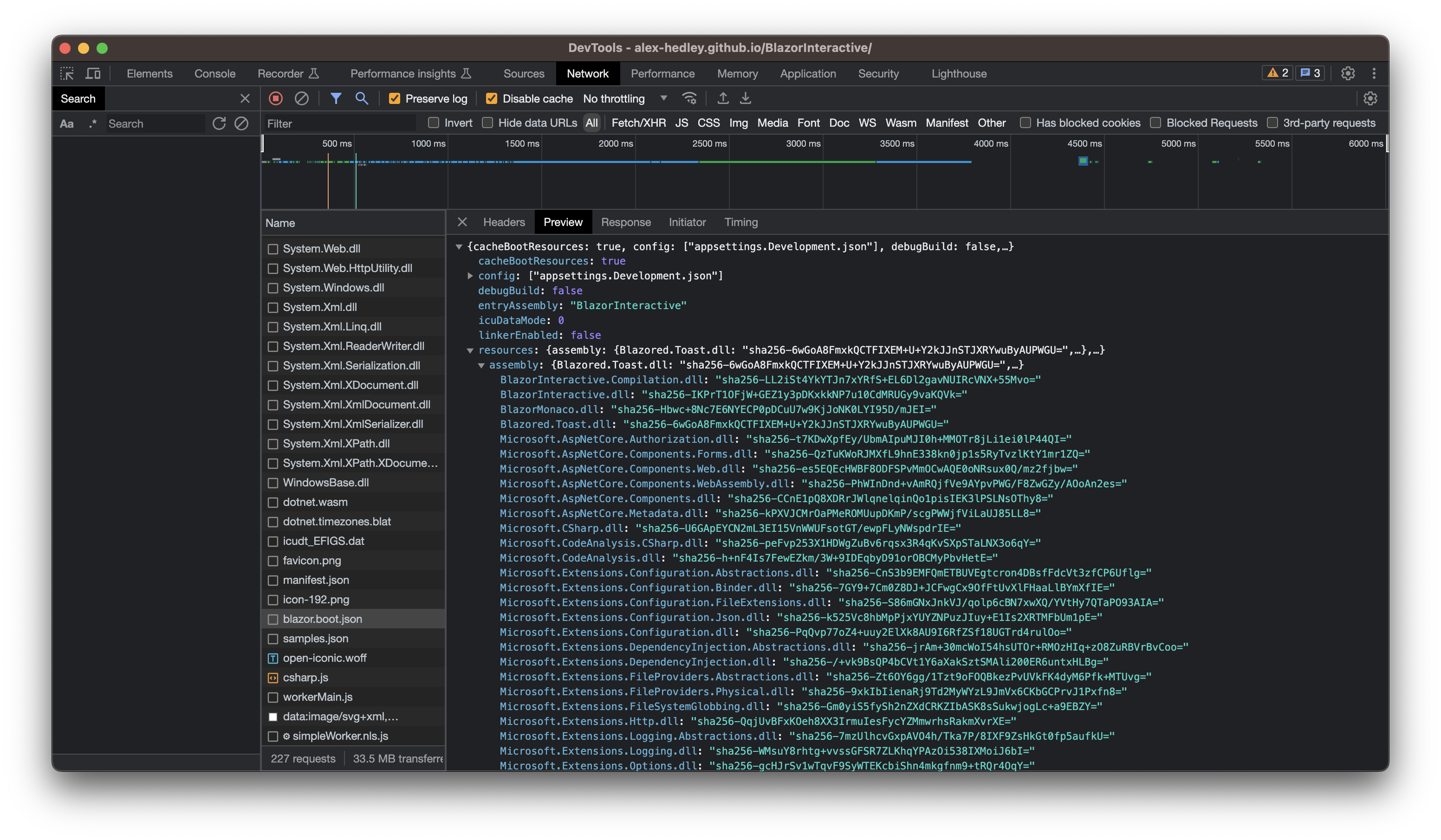
Task: Click the Search text input field
Action: (x=156, y=123)
